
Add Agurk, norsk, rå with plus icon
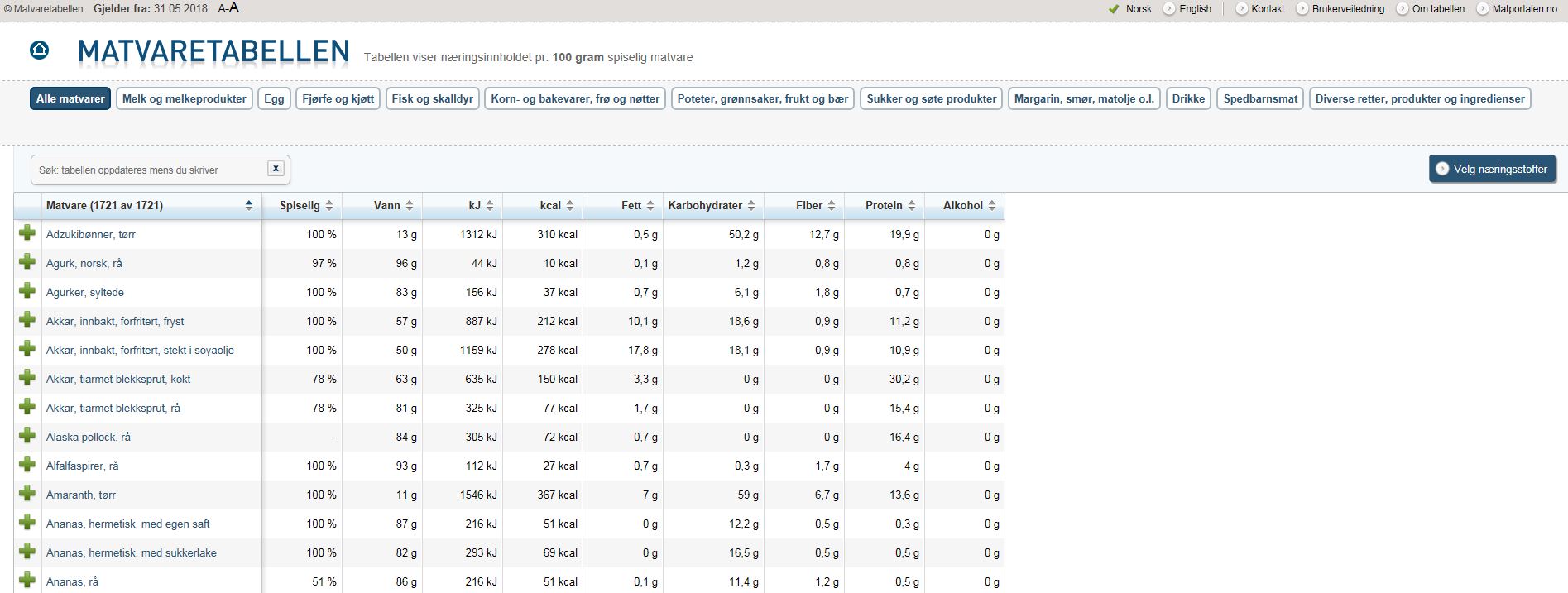(27, 262)
